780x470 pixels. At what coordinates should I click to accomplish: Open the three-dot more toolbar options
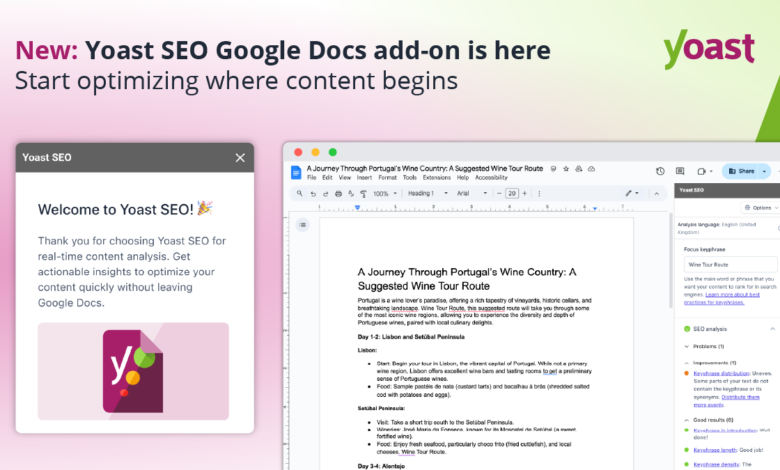point(539,193)
